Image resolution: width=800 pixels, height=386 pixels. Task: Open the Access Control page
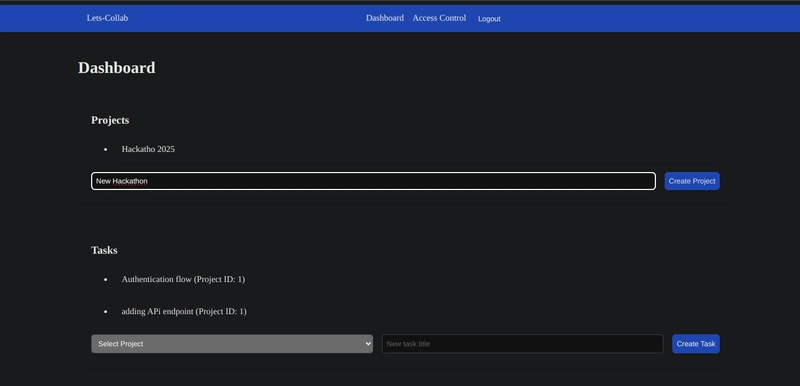439,18
